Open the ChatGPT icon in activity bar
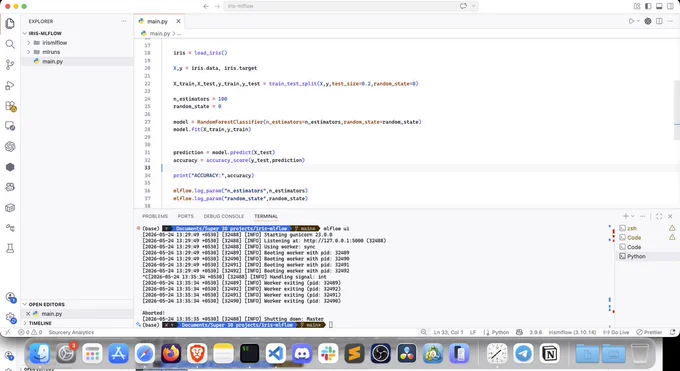This screenshot has width=680, height=371. tap(10, 147)
